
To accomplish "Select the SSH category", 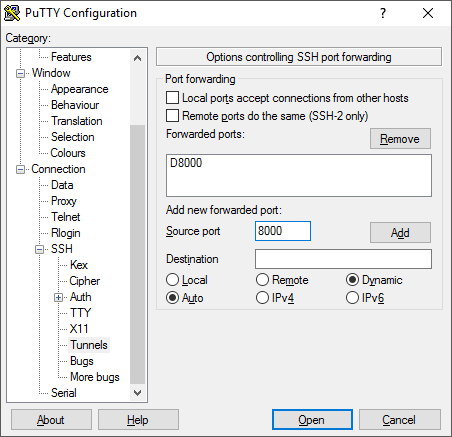I will click(62, 249).
